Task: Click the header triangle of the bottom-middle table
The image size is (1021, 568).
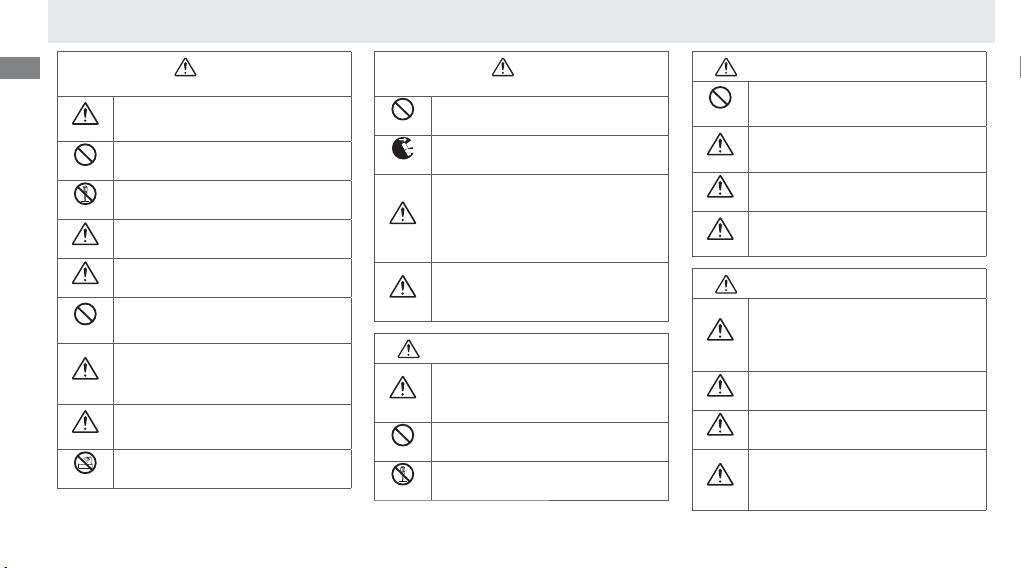Action: [x=408, y=348]
